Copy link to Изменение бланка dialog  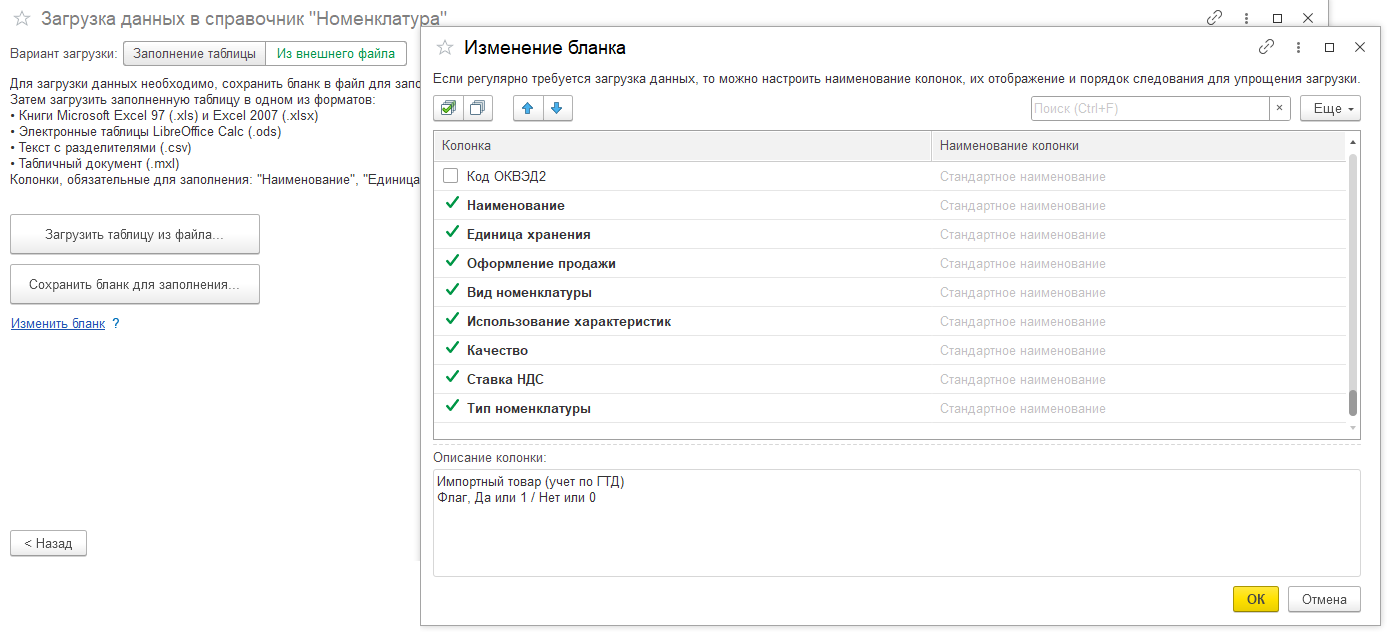click(1266, 47)
